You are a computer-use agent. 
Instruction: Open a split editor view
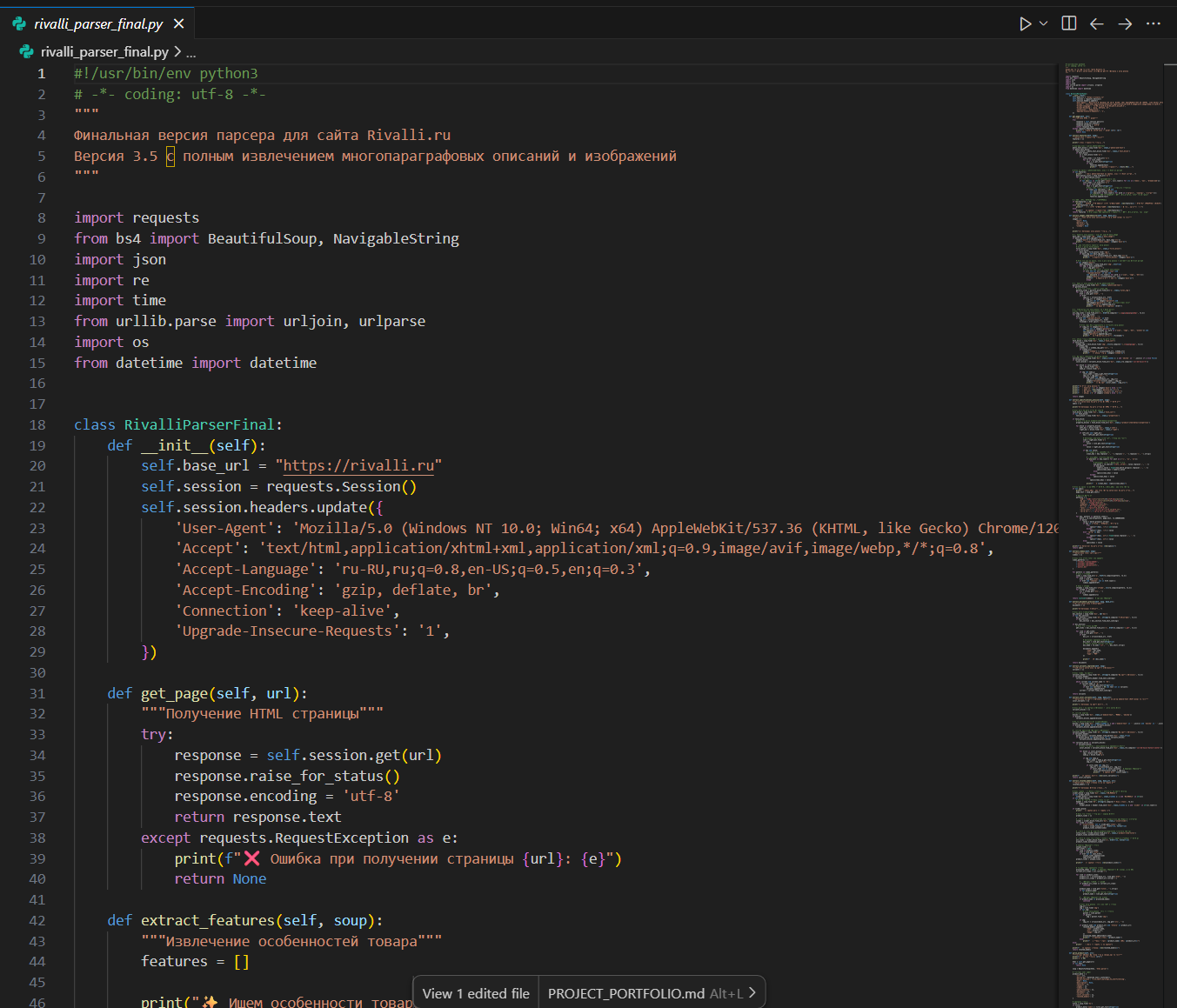tap(1067, 23)
